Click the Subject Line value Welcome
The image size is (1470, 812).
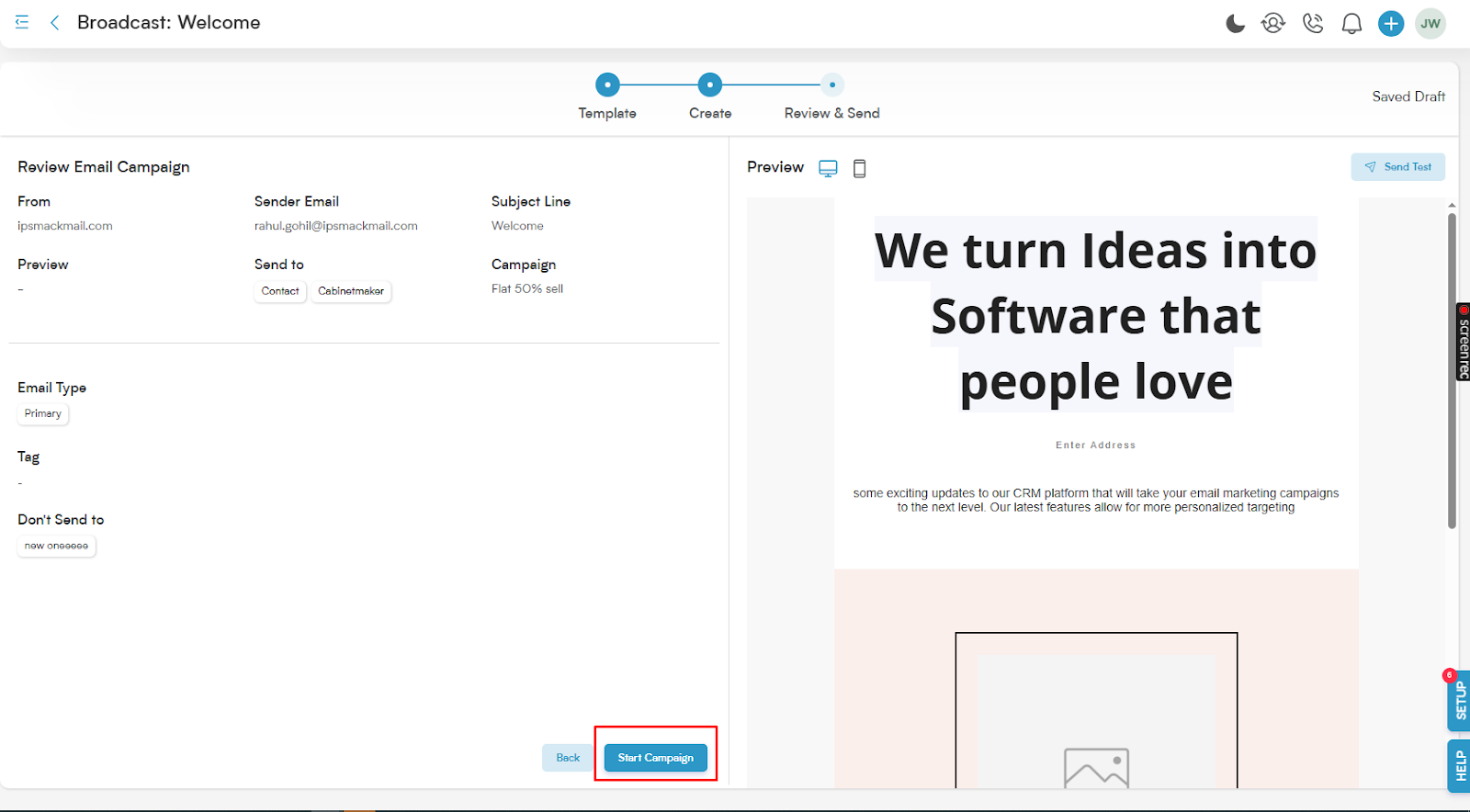517,226
